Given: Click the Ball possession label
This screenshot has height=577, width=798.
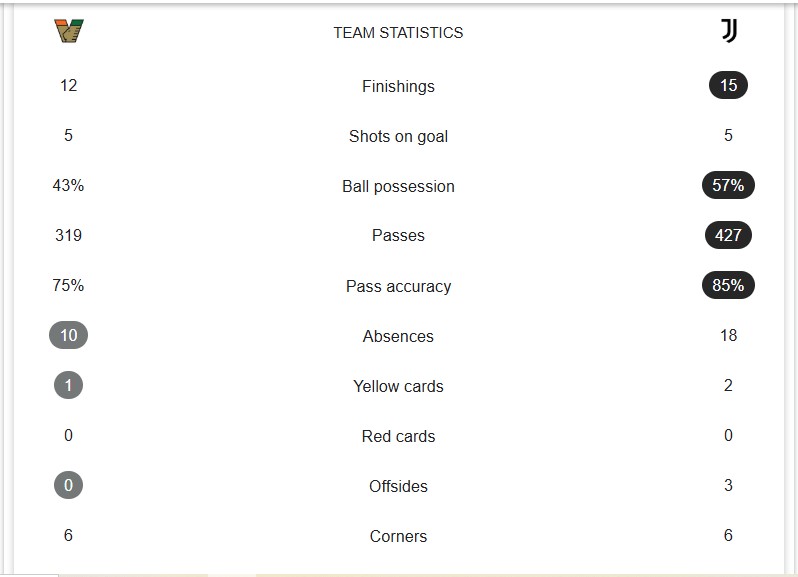Looking at the screenshot, I should [x=398, y=186].
